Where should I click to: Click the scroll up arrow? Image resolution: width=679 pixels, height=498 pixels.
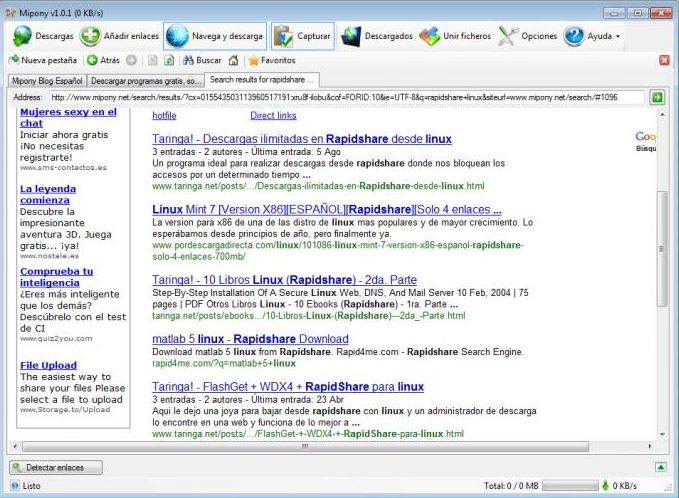point(662,114)
